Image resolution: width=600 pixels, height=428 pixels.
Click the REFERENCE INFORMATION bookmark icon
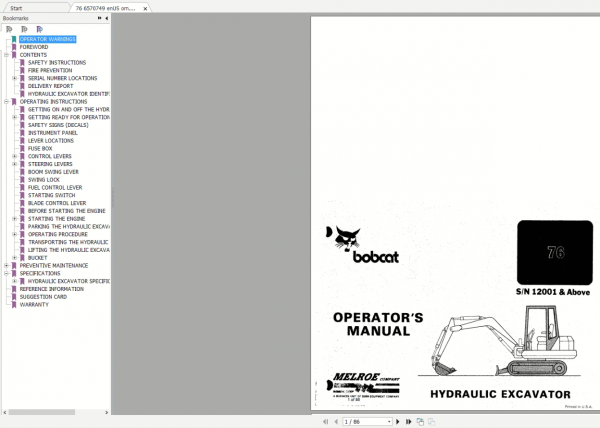click(14, 289)
